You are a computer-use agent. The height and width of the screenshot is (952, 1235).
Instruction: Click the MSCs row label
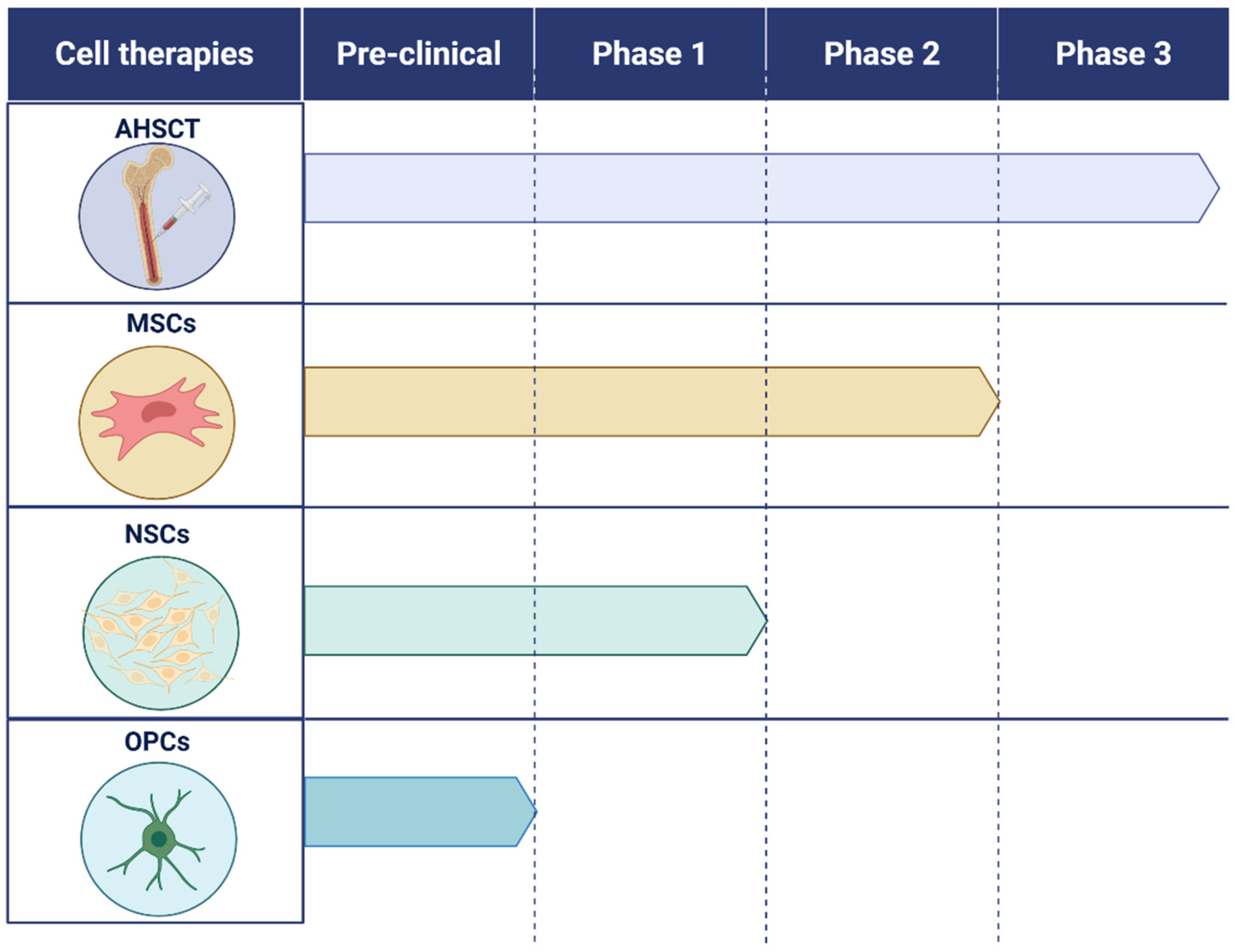click(x=161, y=324)
